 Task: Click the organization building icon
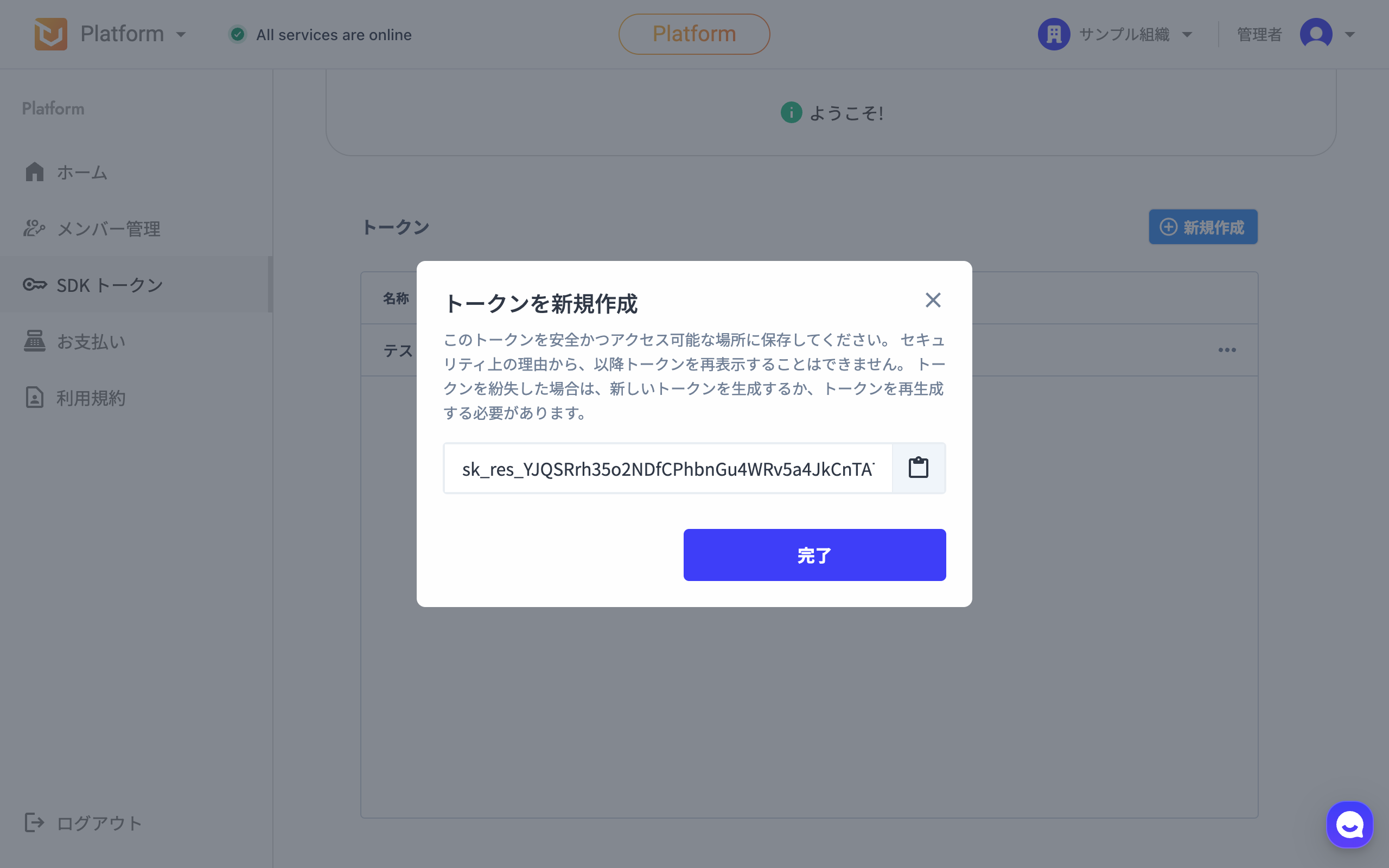1054,34
